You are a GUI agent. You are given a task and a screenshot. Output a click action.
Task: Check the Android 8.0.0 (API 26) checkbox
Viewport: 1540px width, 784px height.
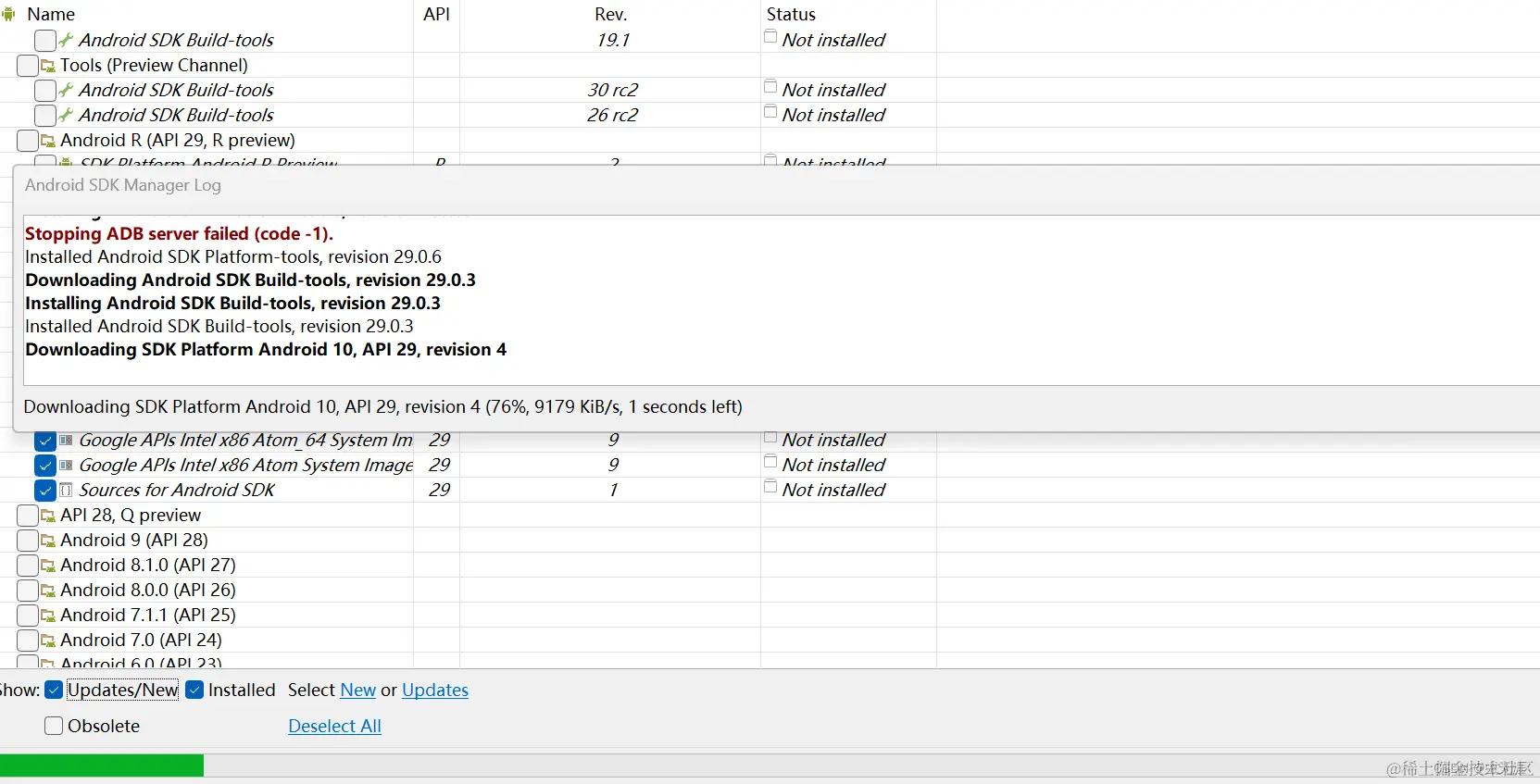coord(28,591)
